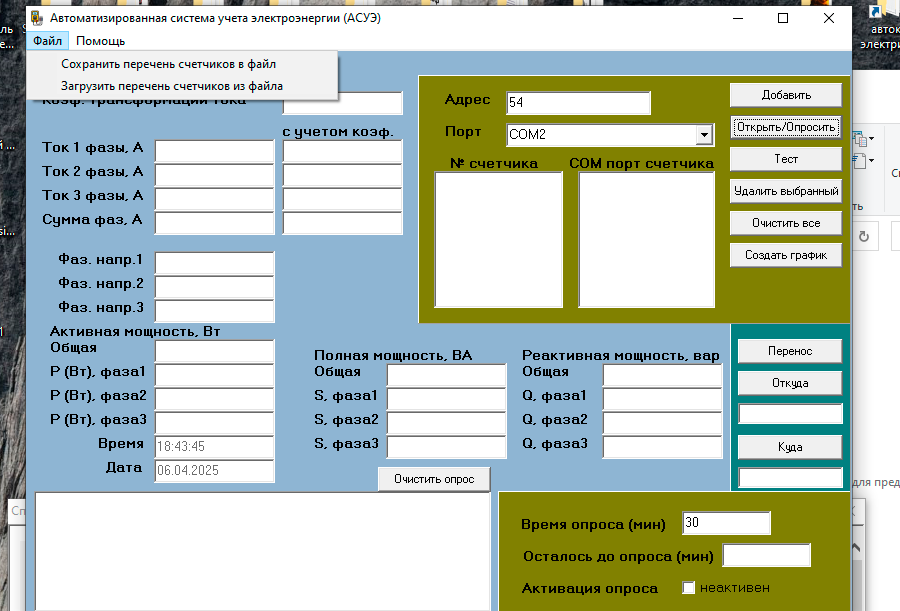Click the COM порт счетчика list box
Screen dimensions: 900x611
click(x=646, y=240)
